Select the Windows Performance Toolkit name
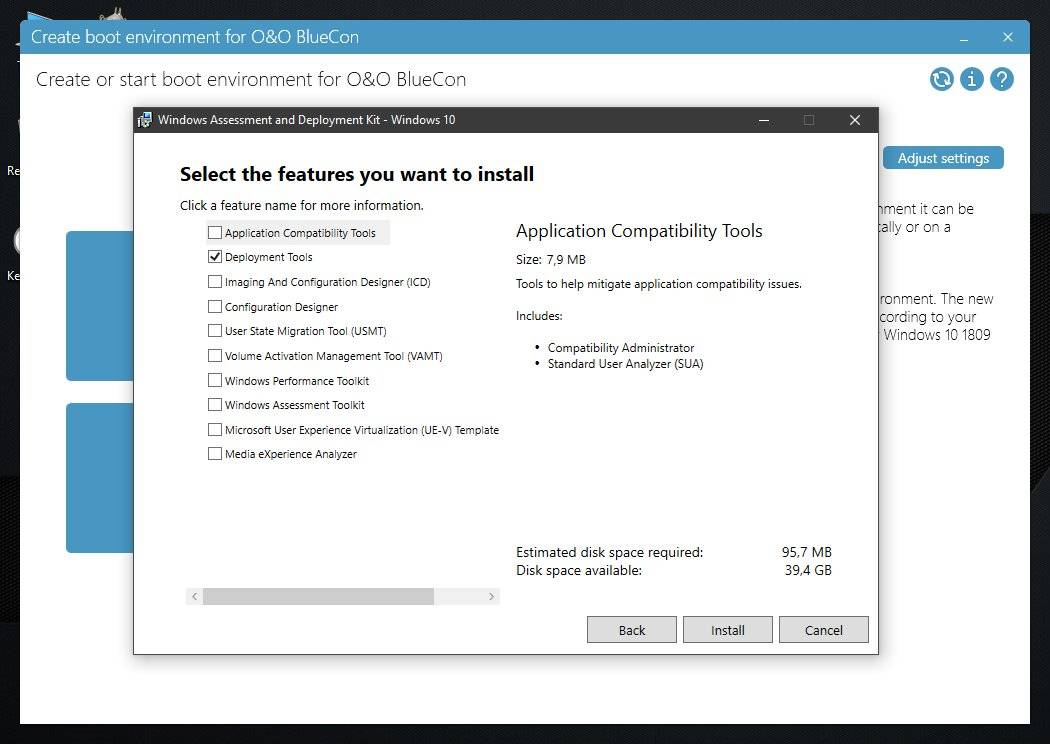Image resolution: width=1050 pixels, height=744 pixels. [297, 380]
